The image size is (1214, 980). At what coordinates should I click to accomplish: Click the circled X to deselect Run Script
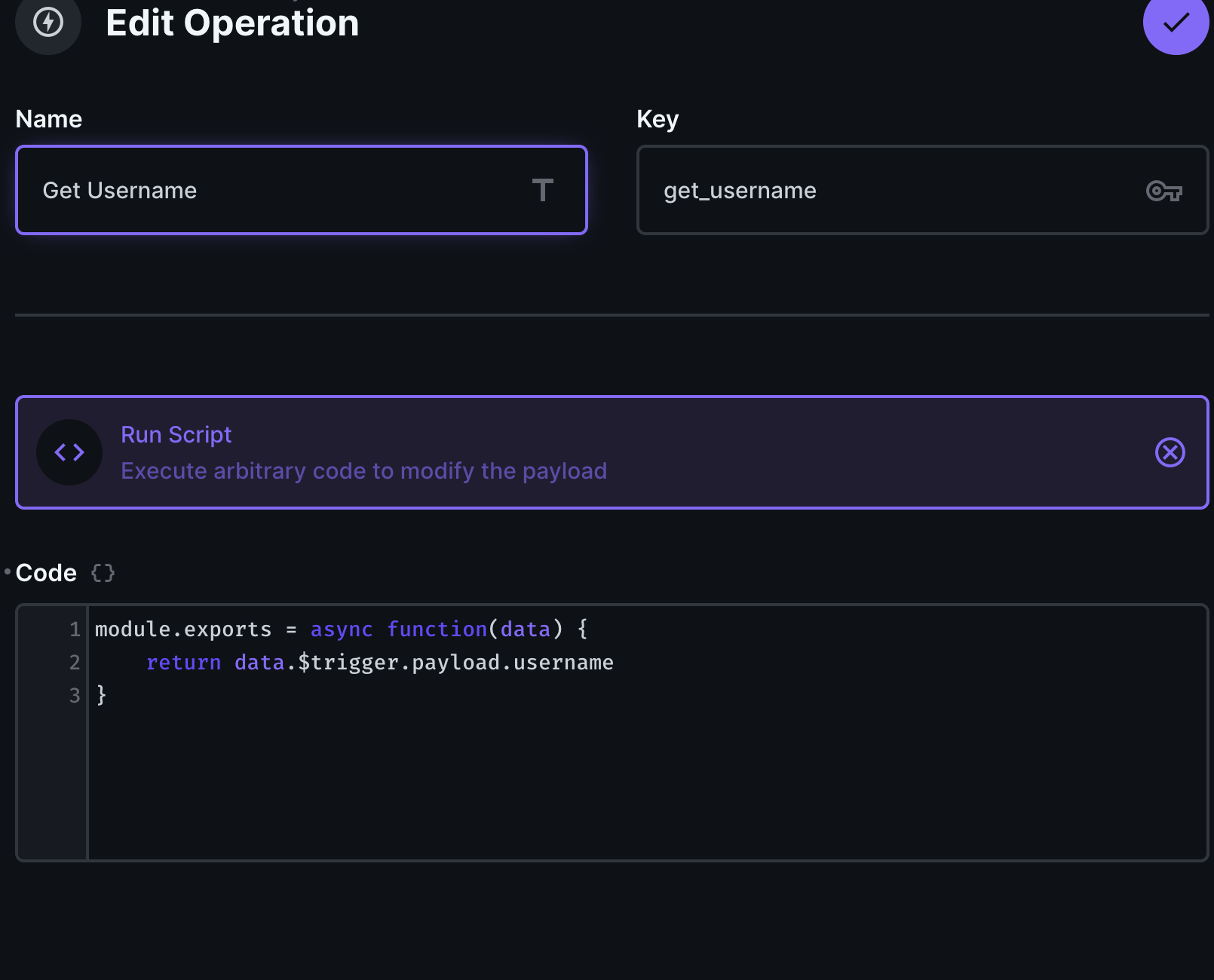[x=1170, y=452]
